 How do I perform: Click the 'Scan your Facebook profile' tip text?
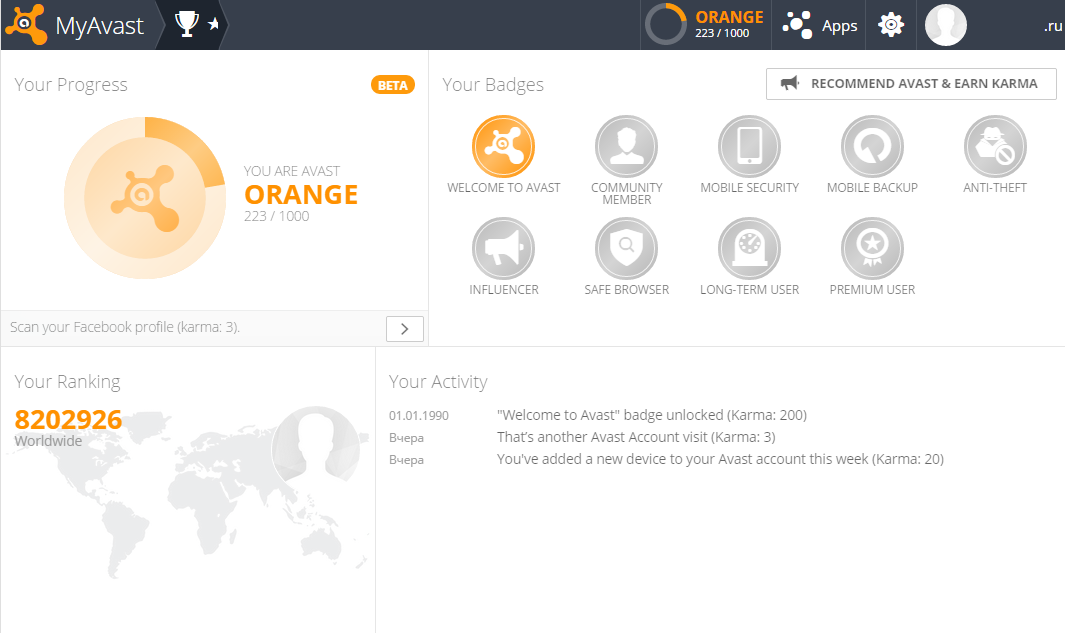point(125,327)
